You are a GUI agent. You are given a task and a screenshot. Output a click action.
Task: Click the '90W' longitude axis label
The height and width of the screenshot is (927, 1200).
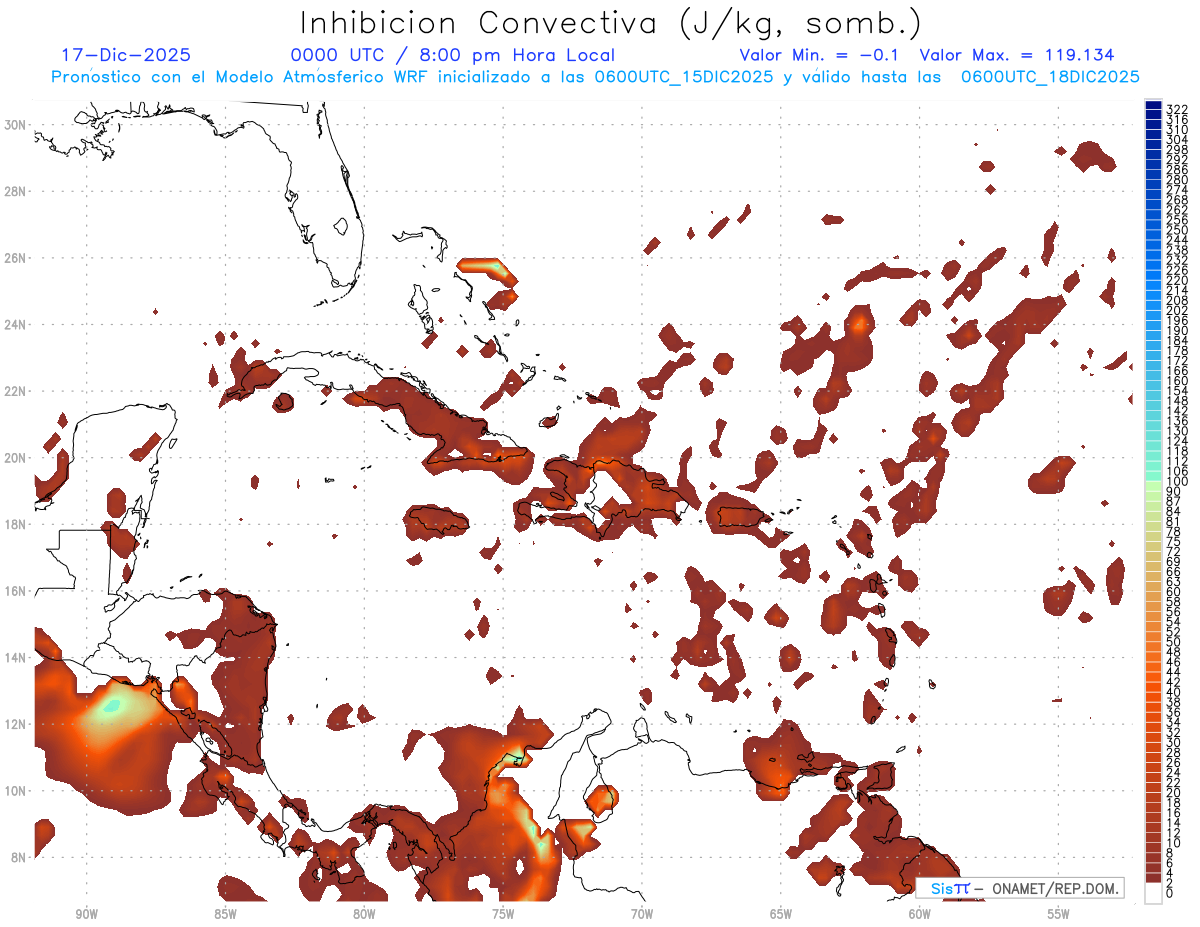click(86, 915)
